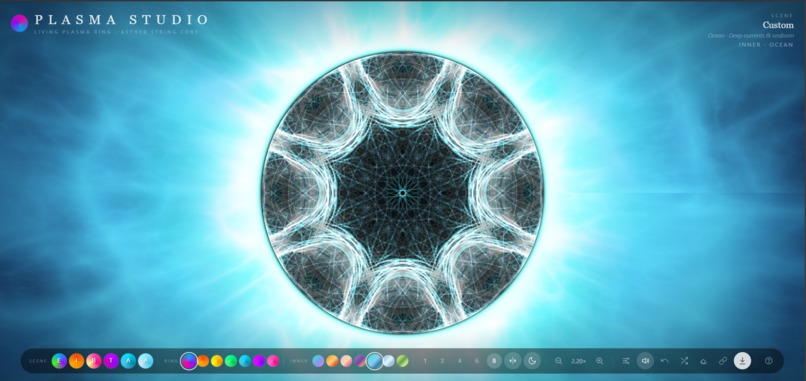Select the orange 'I' scene preset
The image size is (806, 381).
pos(77,361)
